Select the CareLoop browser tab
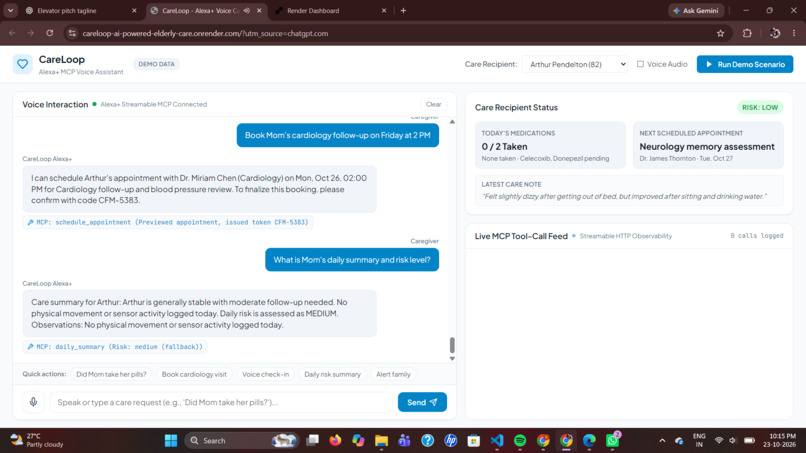Image resolution: width=806 pixels, height=453 pixels. coord(200,10)
